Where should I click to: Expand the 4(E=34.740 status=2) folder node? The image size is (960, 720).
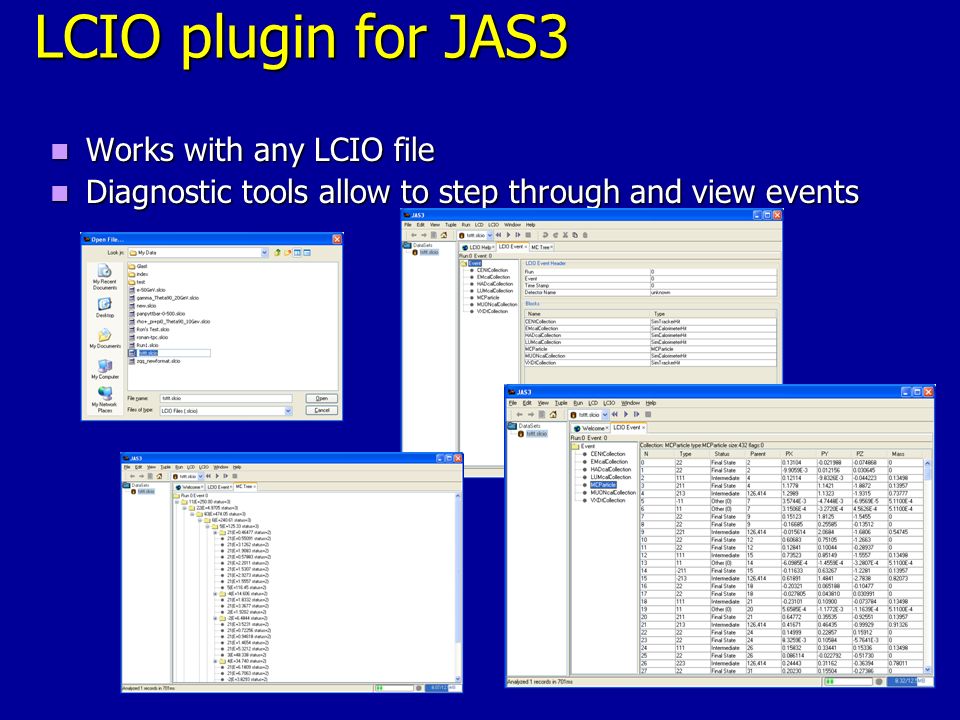(x=215, y=661)
